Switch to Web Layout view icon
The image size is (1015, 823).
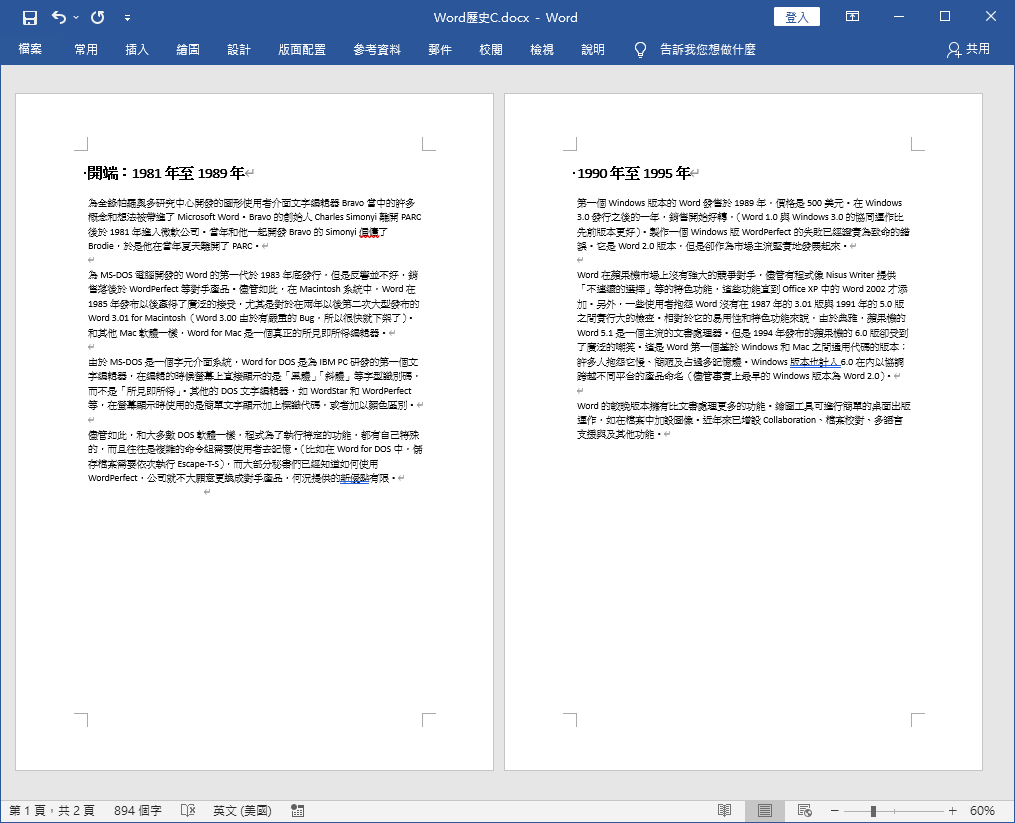click(805, 811)
